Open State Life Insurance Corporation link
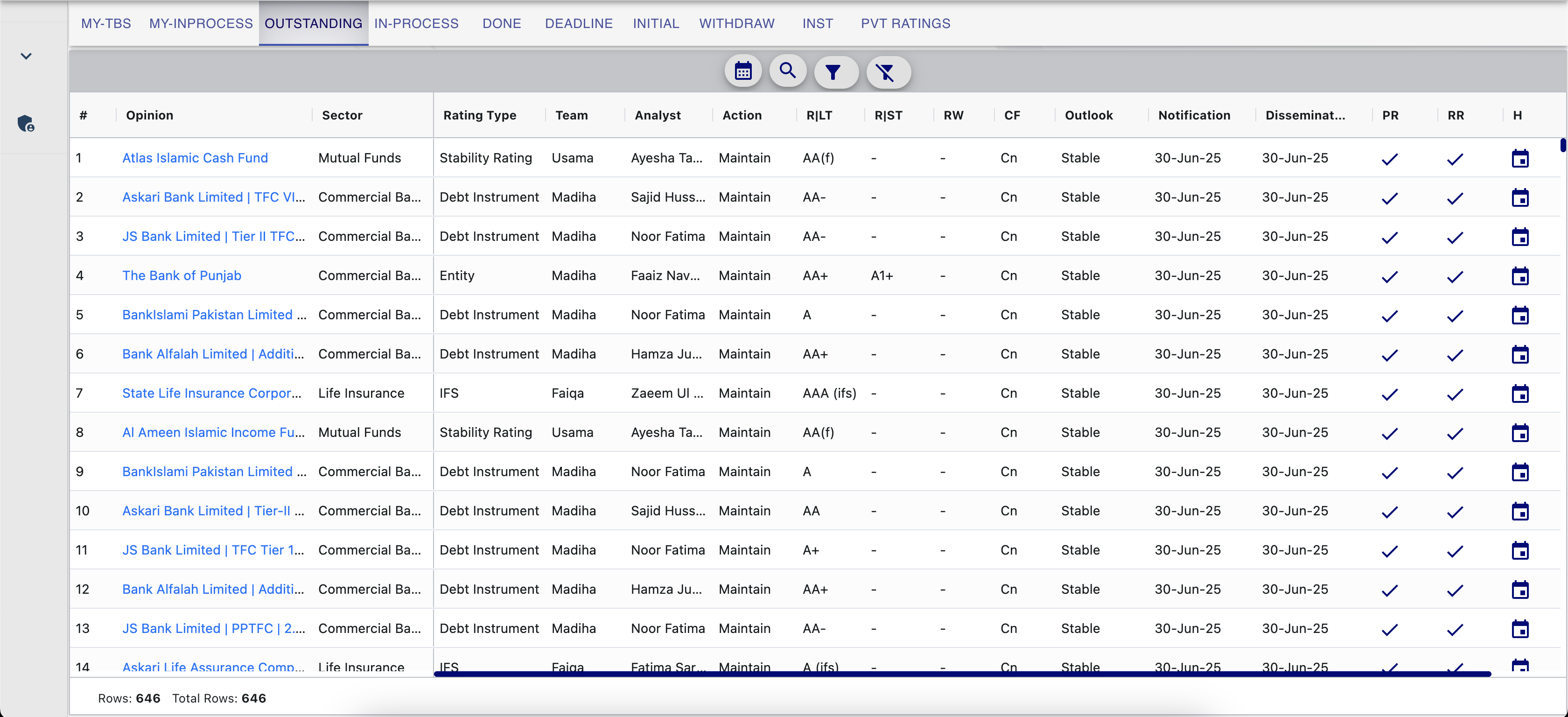1568x717 pixels. click(212, 393)
